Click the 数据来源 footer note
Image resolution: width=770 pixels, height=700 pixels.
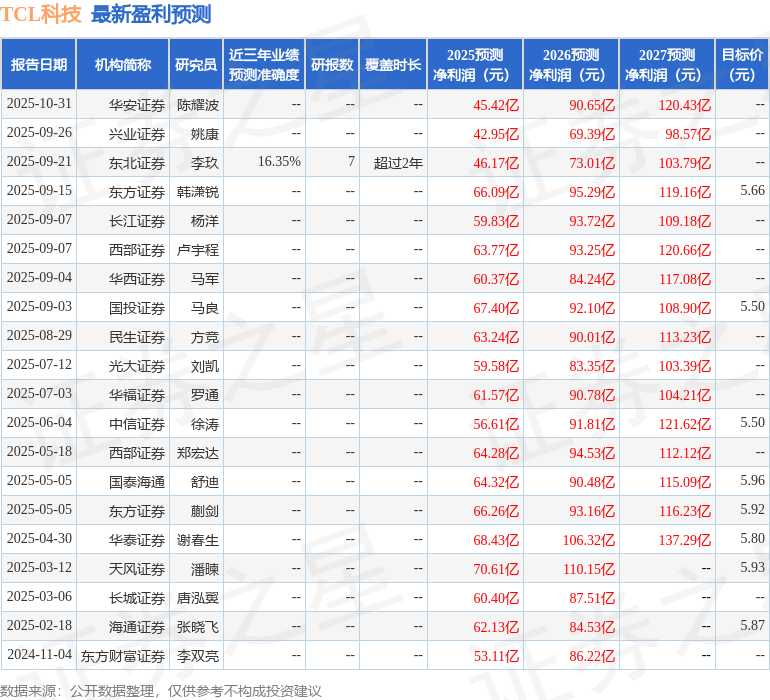160,690
